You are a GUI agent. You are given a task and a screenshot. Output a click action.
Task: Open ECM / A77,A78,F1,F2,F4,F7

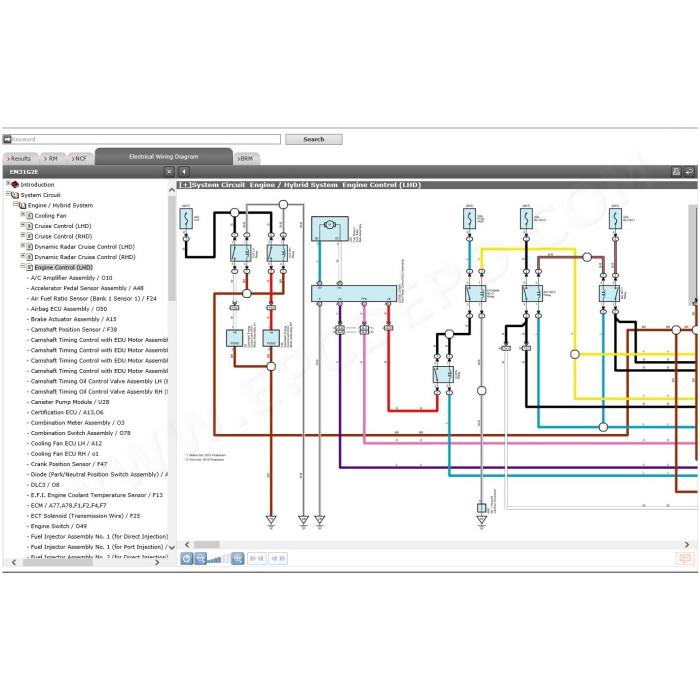point(68,505)
